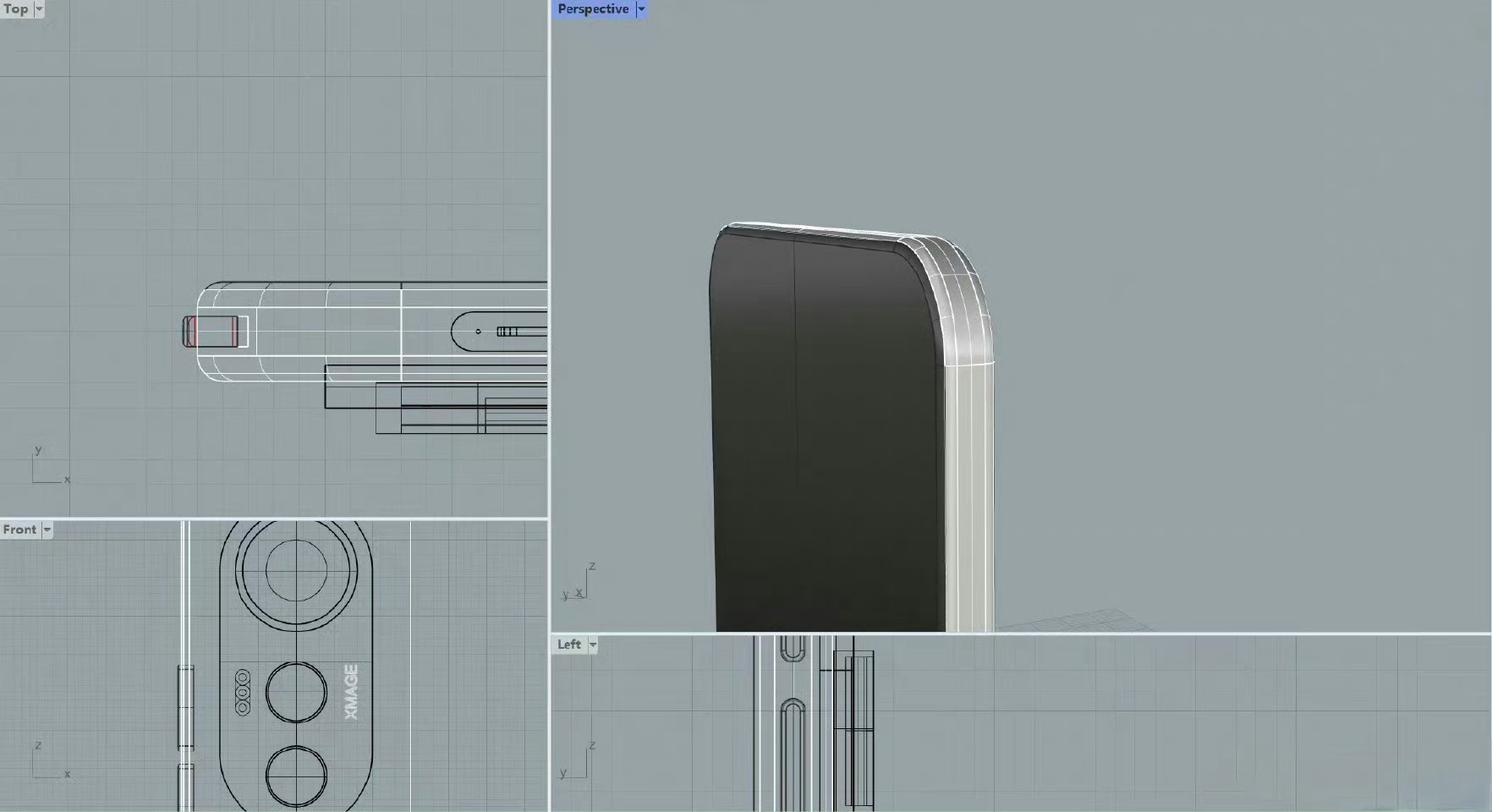Activate the Front viewport title label

[19, 529]
